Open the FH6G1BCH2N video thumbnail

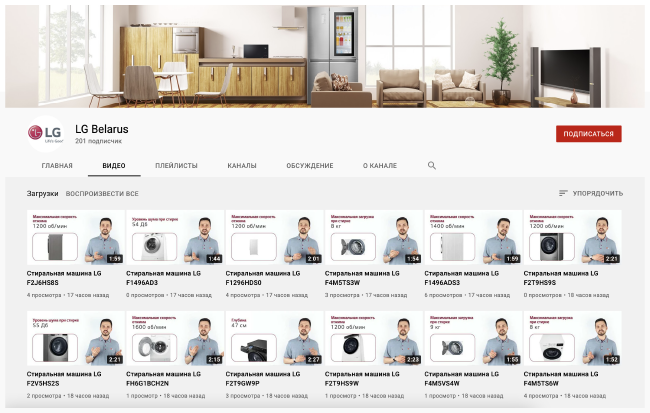pos(175,338)
